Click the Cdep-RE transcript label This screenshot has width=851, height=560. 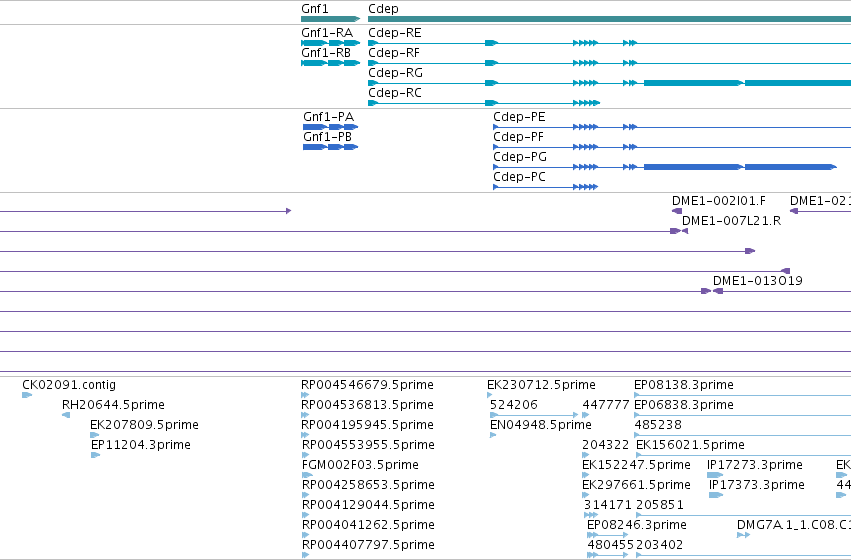click(395, 33)
